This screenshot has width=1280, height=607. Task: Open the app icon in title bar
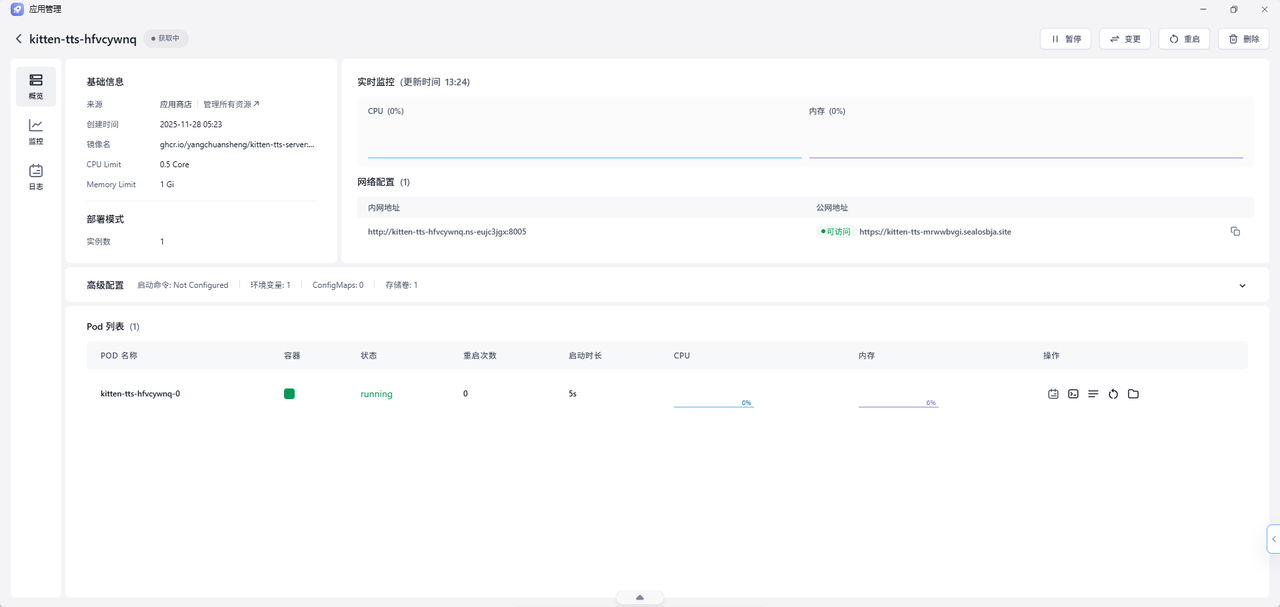click(x=17, y=9)
